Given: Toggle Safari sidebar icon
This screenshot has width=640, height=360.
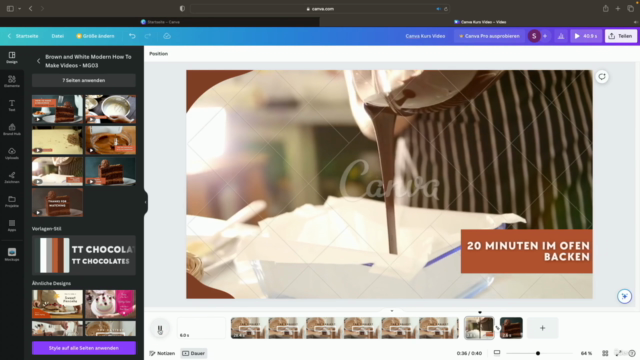Looking at the screenshot, I should point(10,9).
